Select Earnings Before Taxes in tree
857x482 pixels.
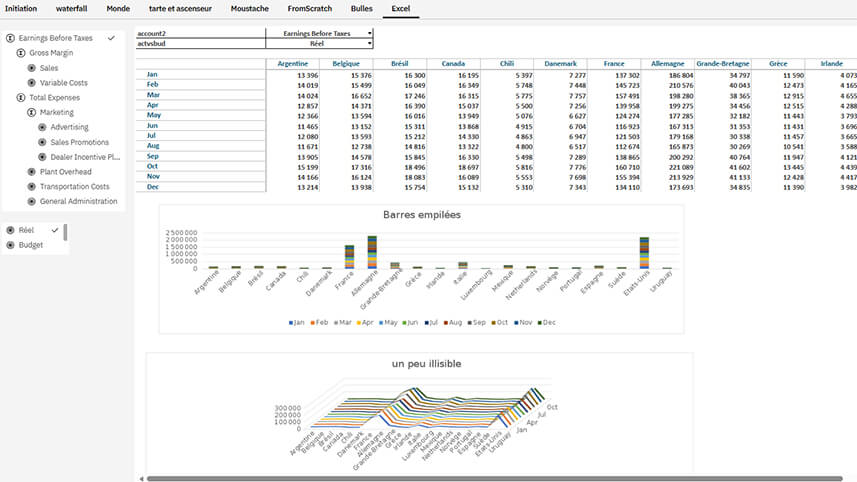56,38
